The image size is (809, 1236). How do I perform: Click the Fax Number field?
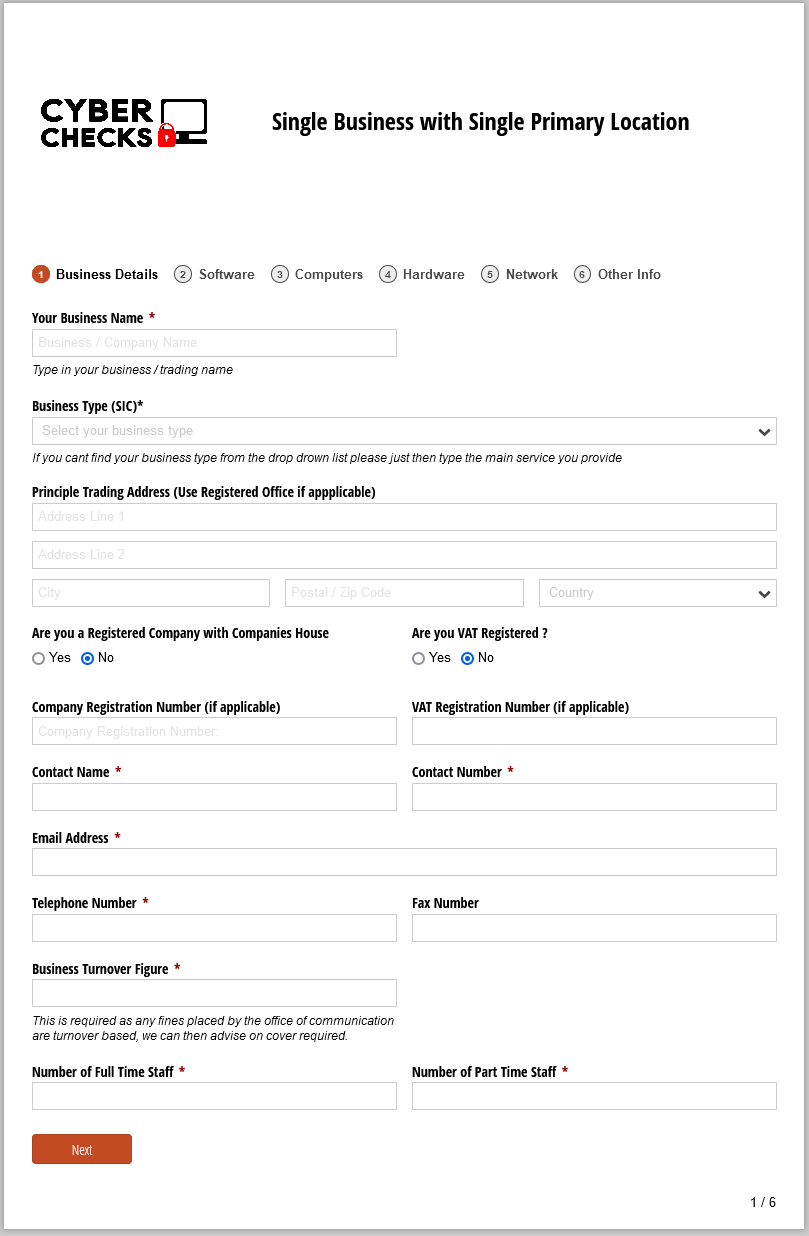pyautogui.click(x=594, y=928)
